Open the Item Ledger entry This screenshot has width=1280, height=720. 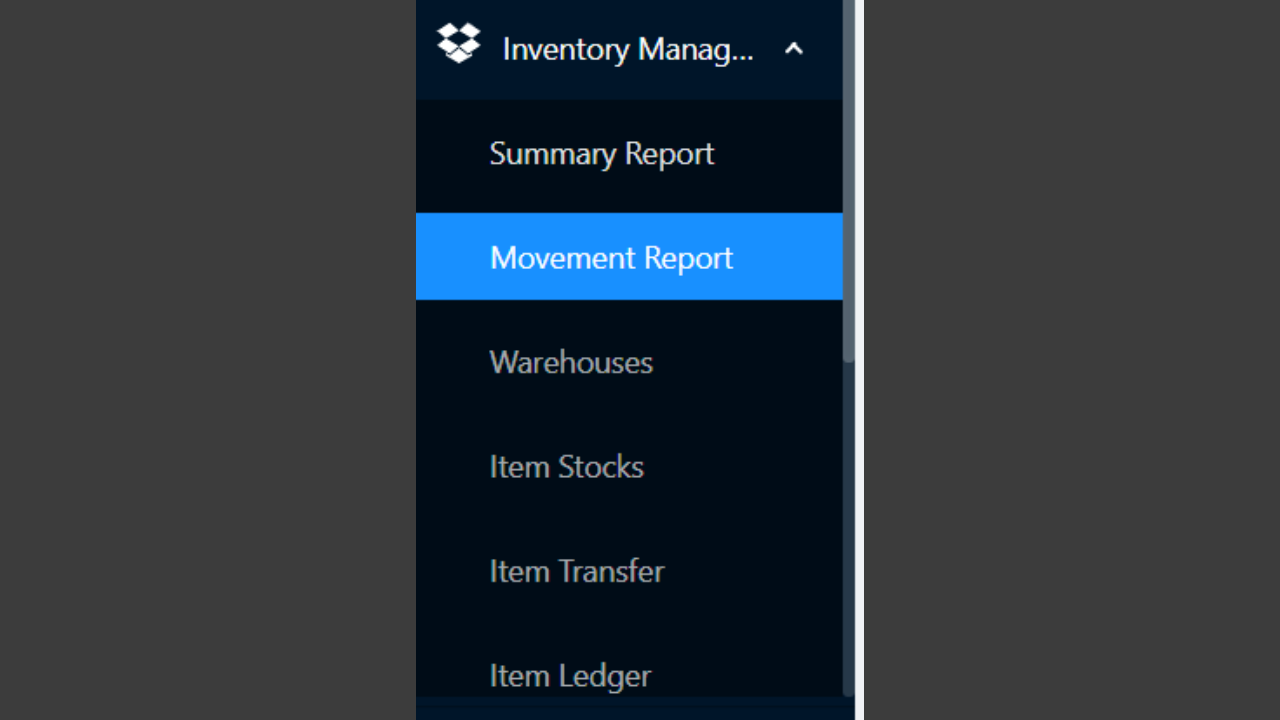point(570,676)
